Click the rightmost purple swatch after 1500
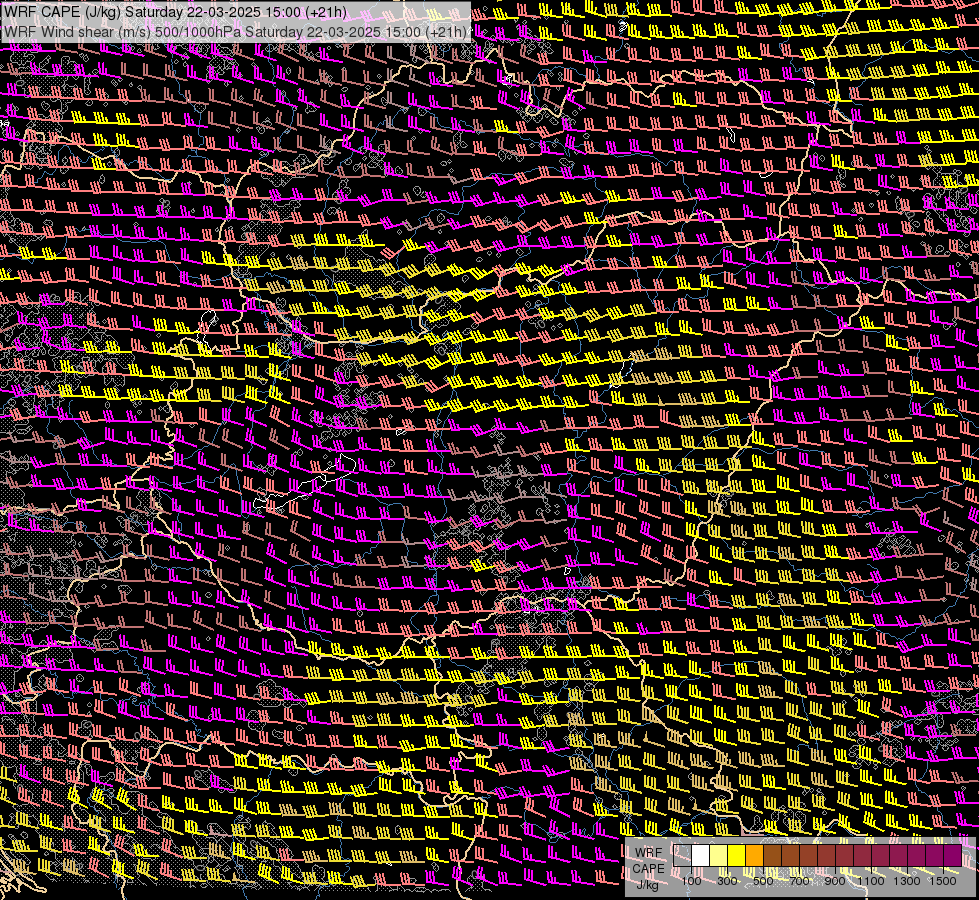 point(952,855)
